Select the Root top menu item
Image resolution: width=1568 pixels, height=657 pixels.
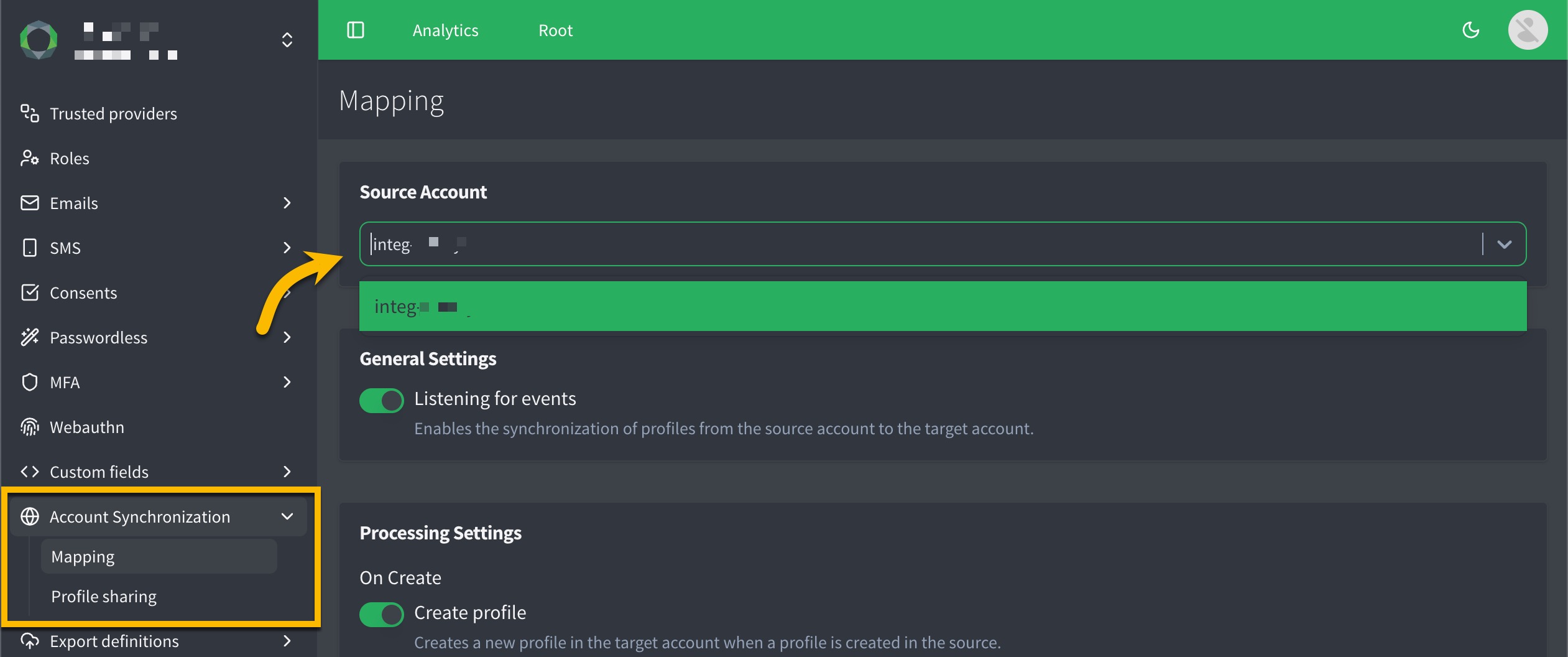click(x=555, y=30)
